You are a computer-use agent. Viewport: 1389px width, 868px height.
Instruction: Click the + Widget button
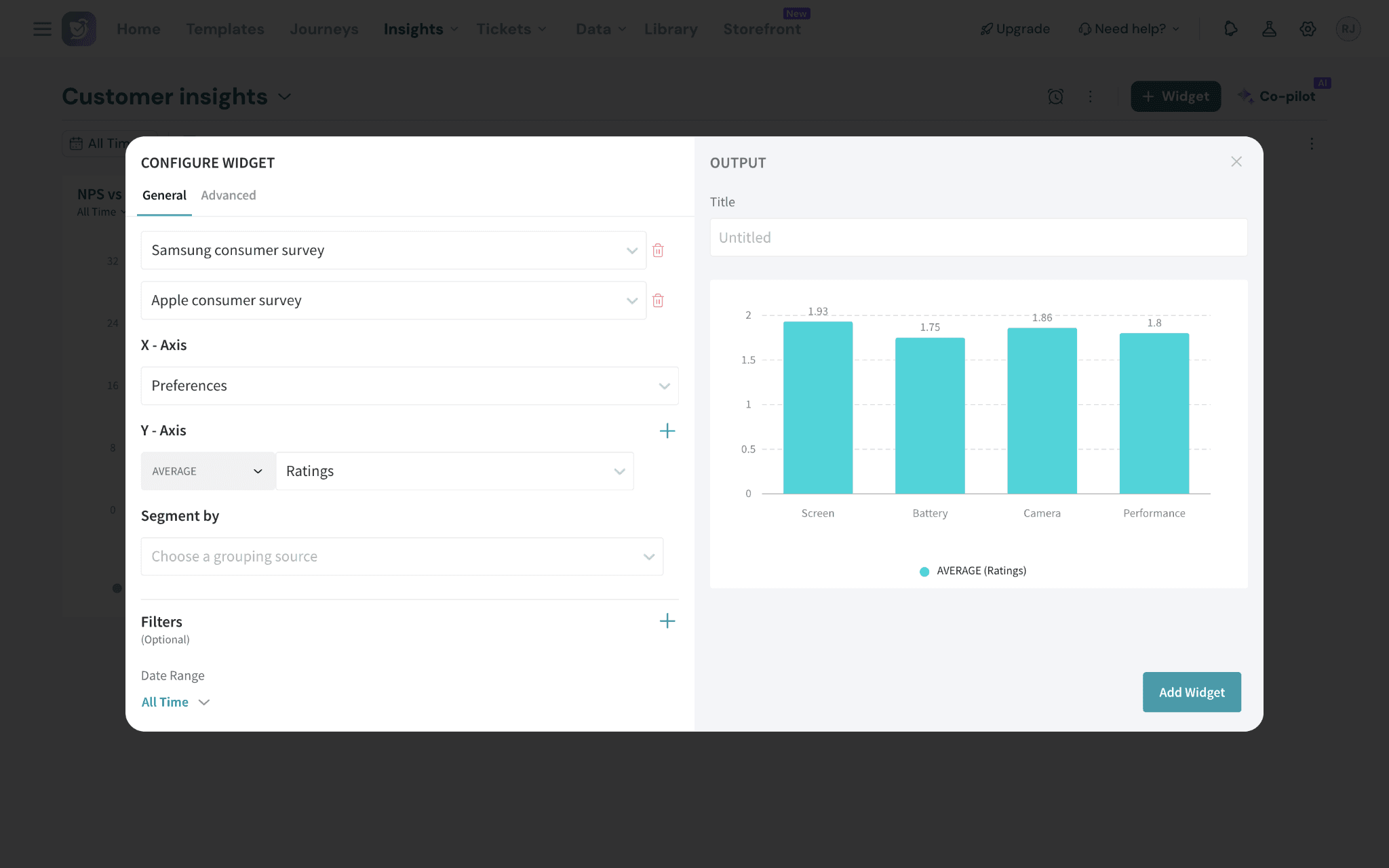[x=1175, y=96]
